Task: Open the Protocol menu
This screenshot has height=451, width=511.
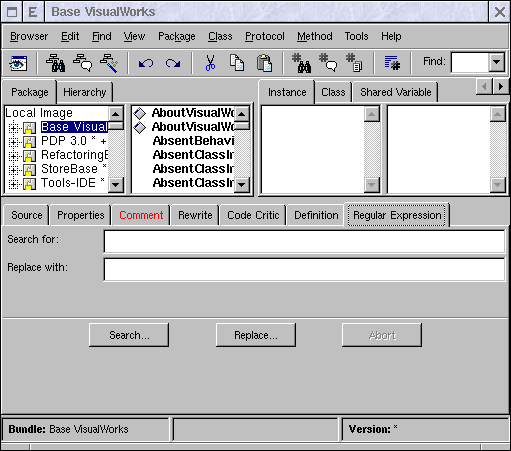Action: point(265,36)
